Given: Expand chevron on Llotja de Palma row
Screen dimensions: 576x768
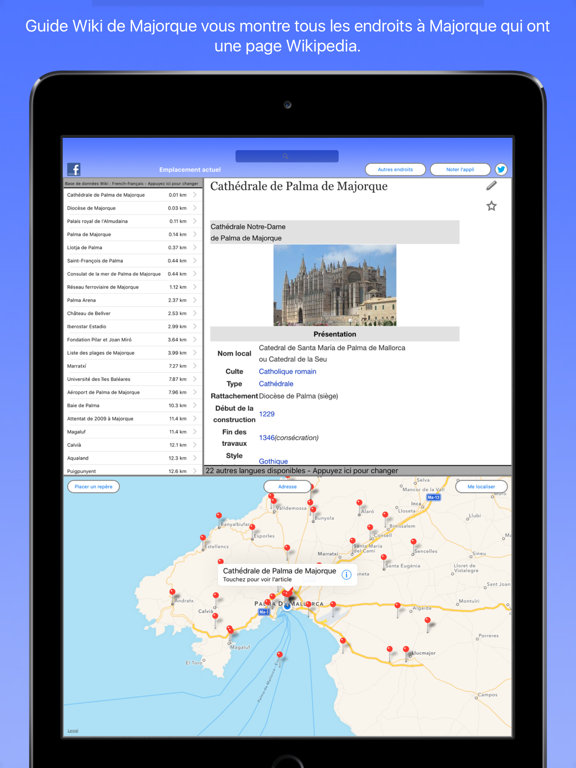Looking at the screenshot, I should pos(195,248).
